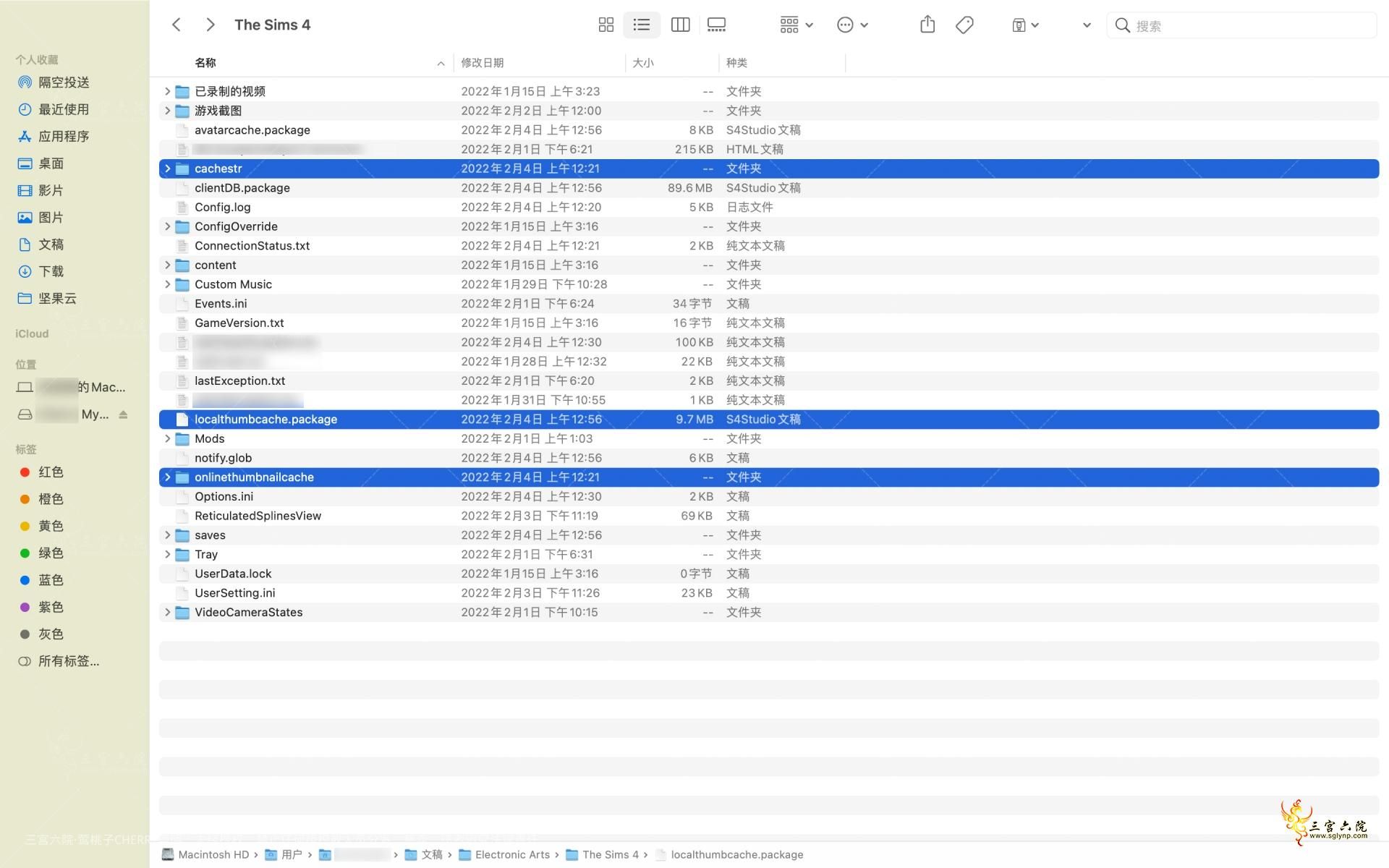
Task: Open the toolbar app extension dropdown
Action: tap(1025, 25)
